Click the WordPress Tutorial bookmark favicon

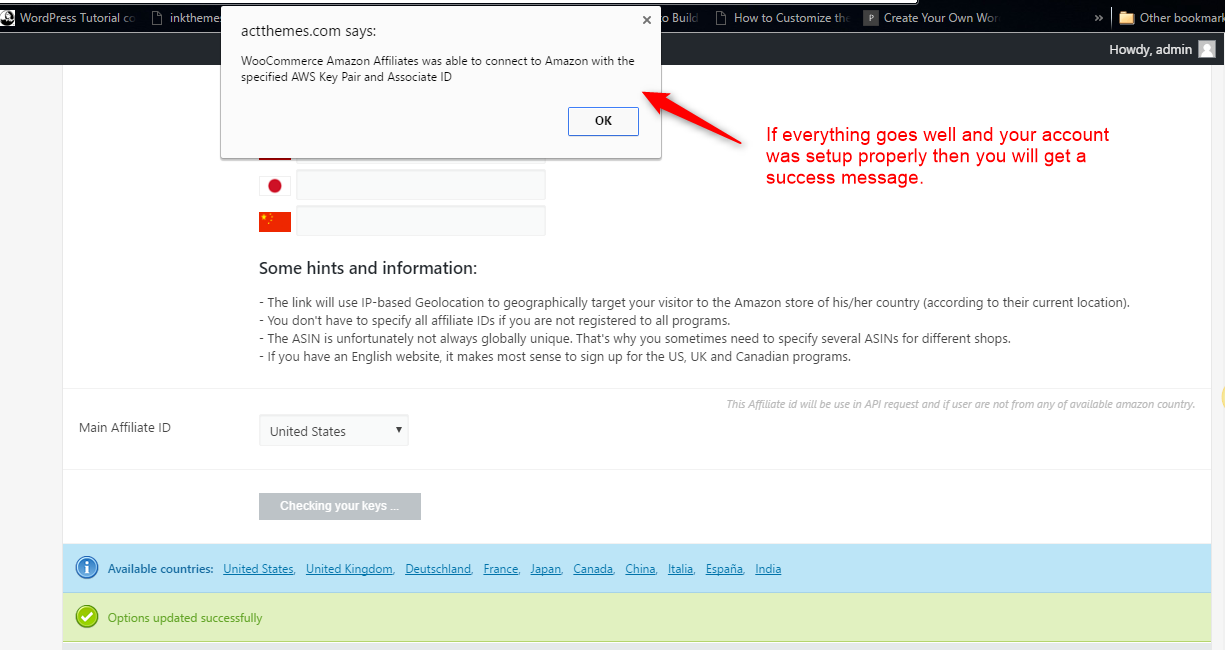[7, 17]
